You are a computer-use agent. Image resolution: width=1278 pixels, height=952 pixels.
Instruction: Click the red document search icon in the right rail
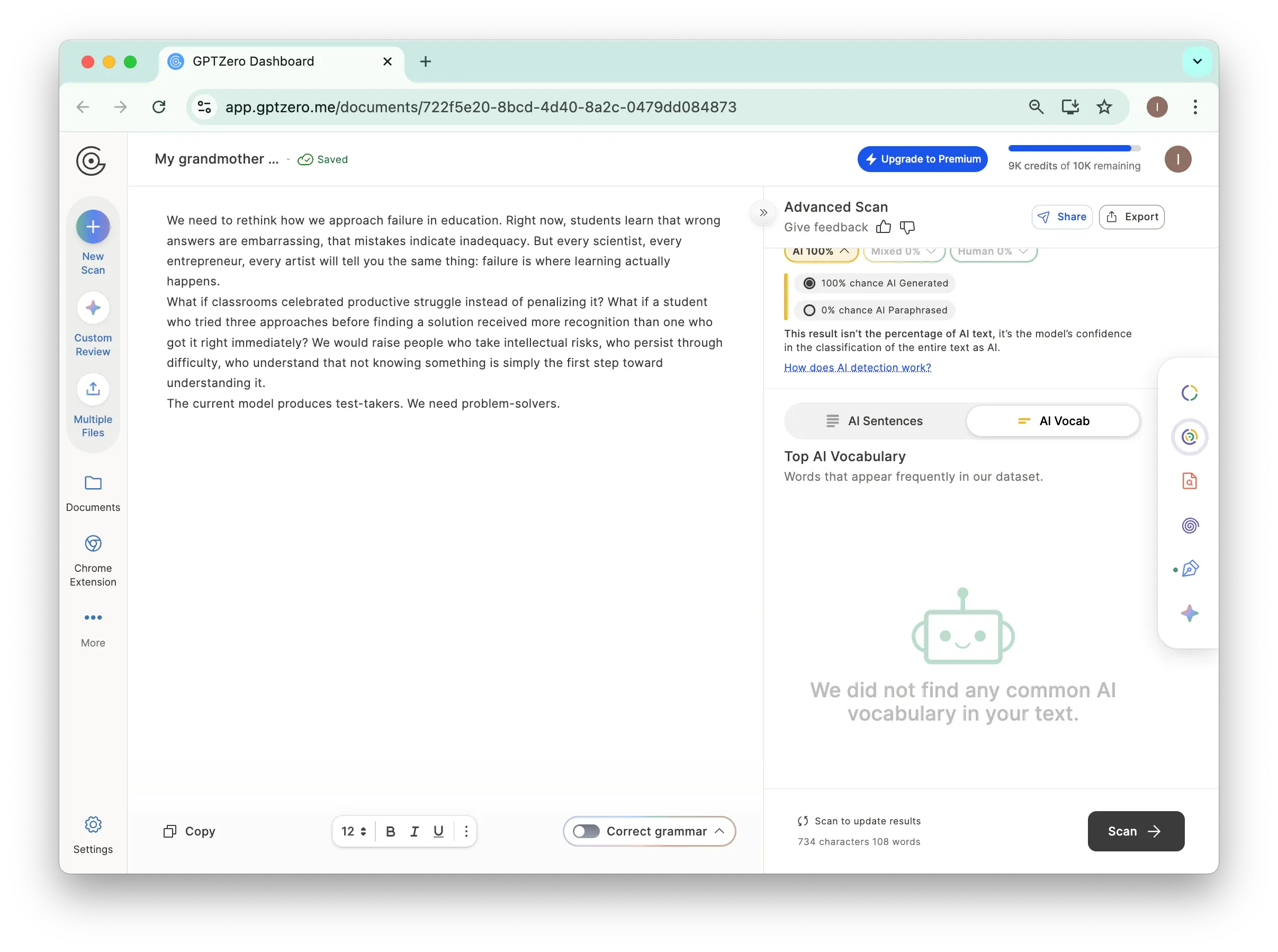[1189, 481]
